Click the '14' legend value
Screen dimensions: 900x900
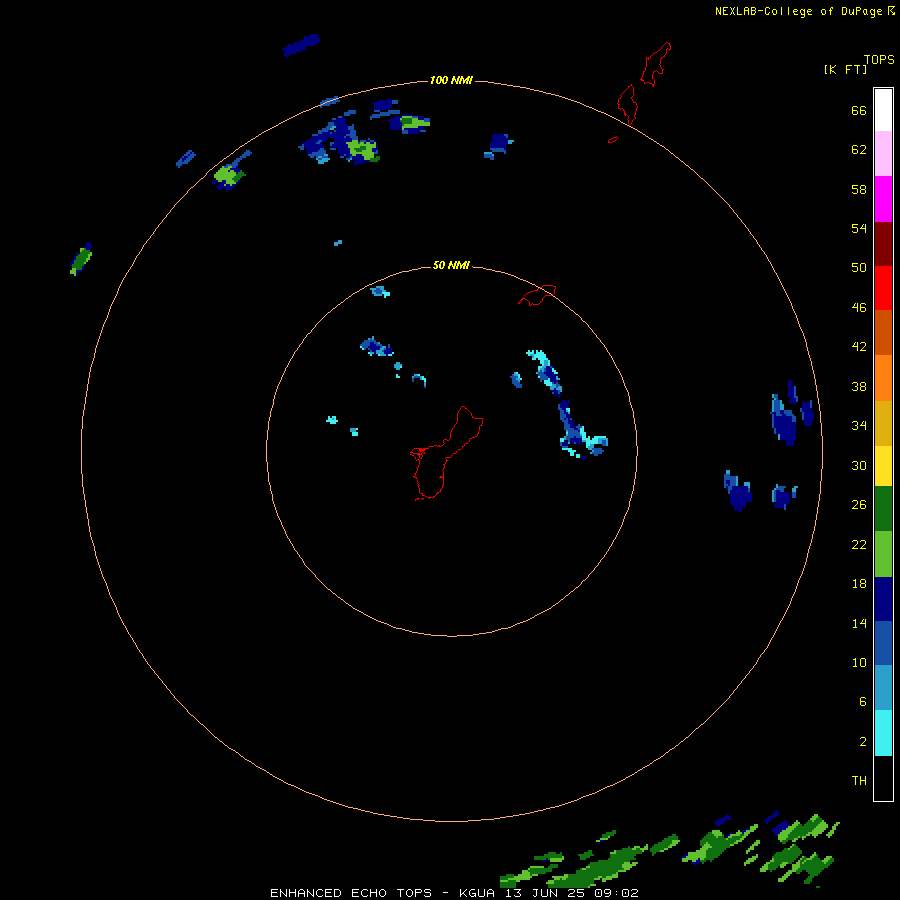point(859,623)
